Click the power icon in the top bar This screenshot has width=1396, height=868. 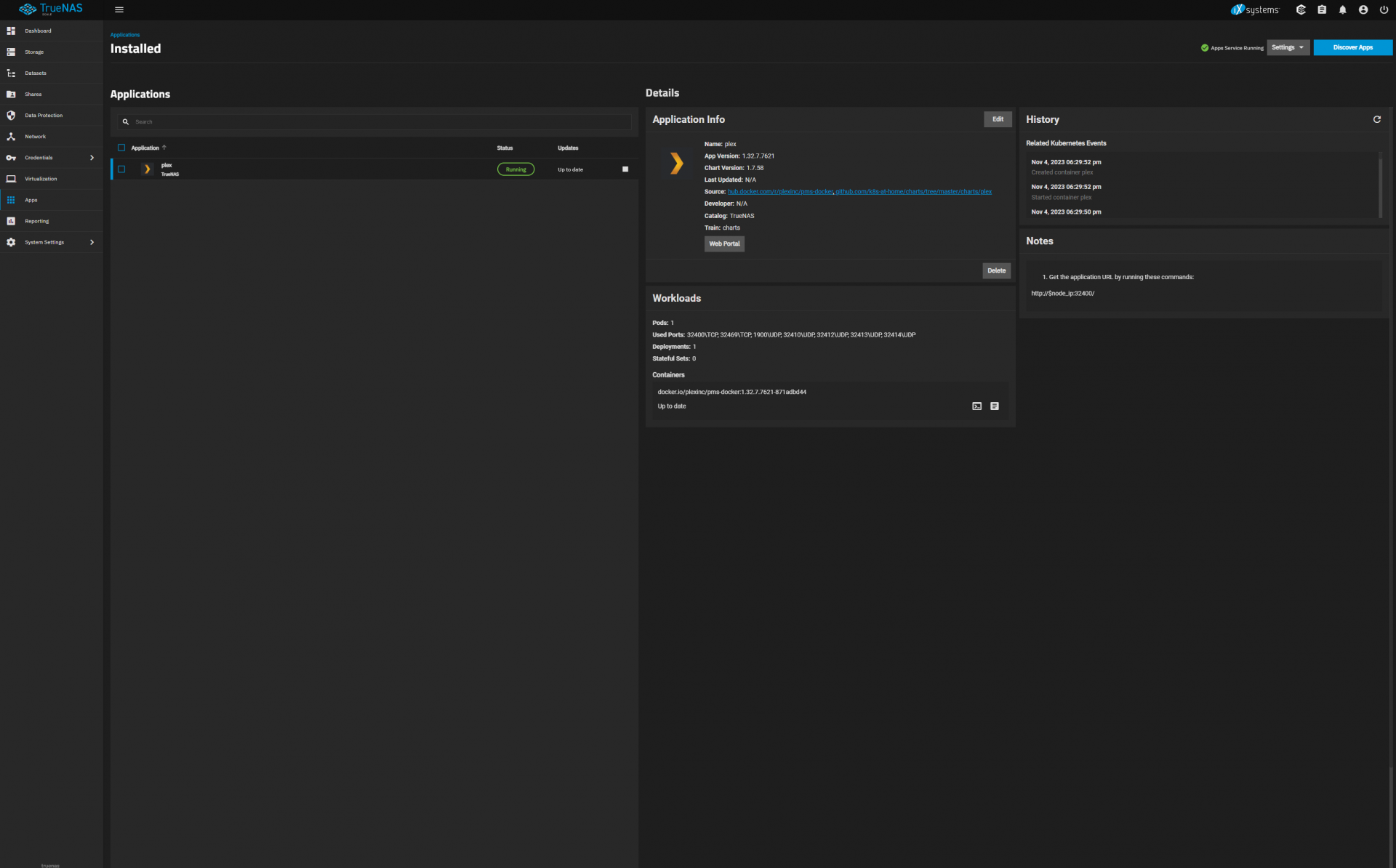(x=1384, y=10)
